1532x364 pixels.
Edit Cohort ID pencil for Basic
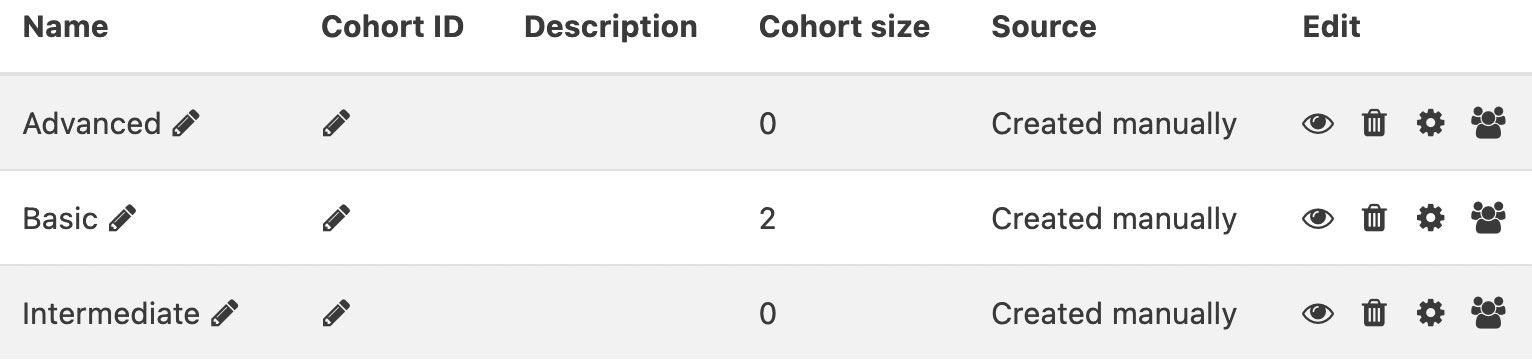point(337,218)
